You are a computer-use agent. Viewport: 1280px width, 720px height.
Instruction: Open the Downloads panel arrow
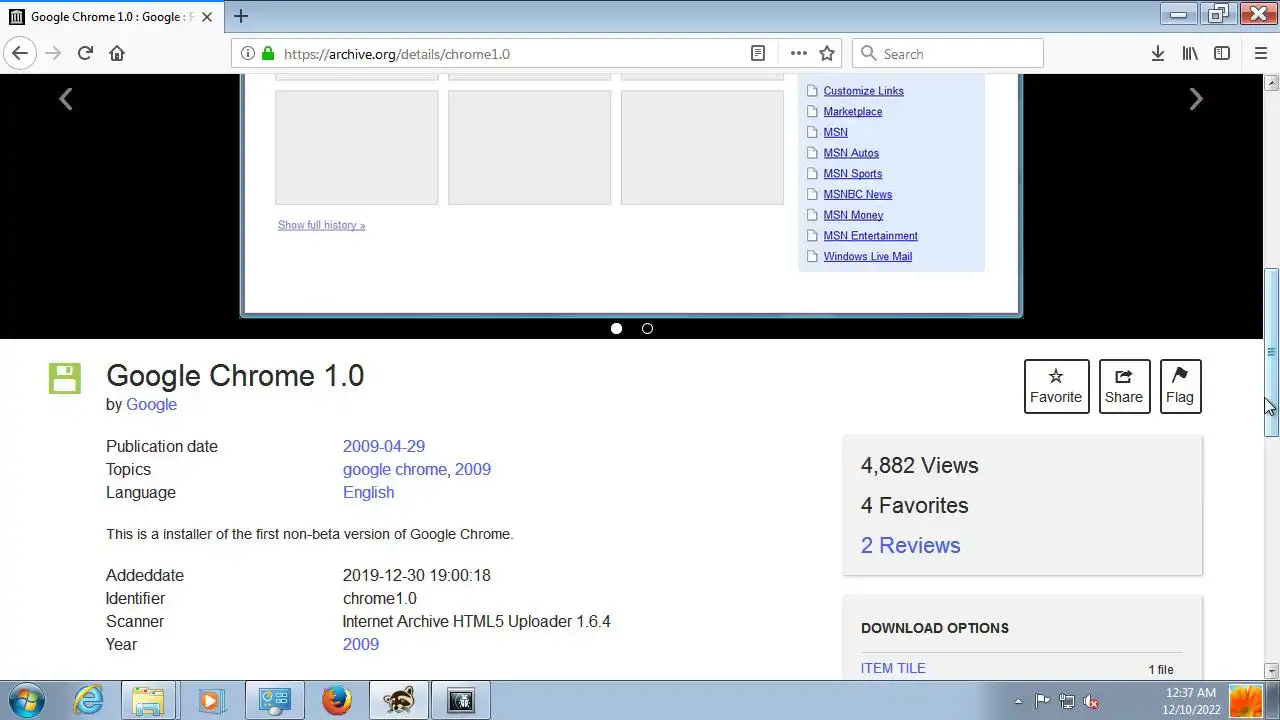pos(1157,53)
